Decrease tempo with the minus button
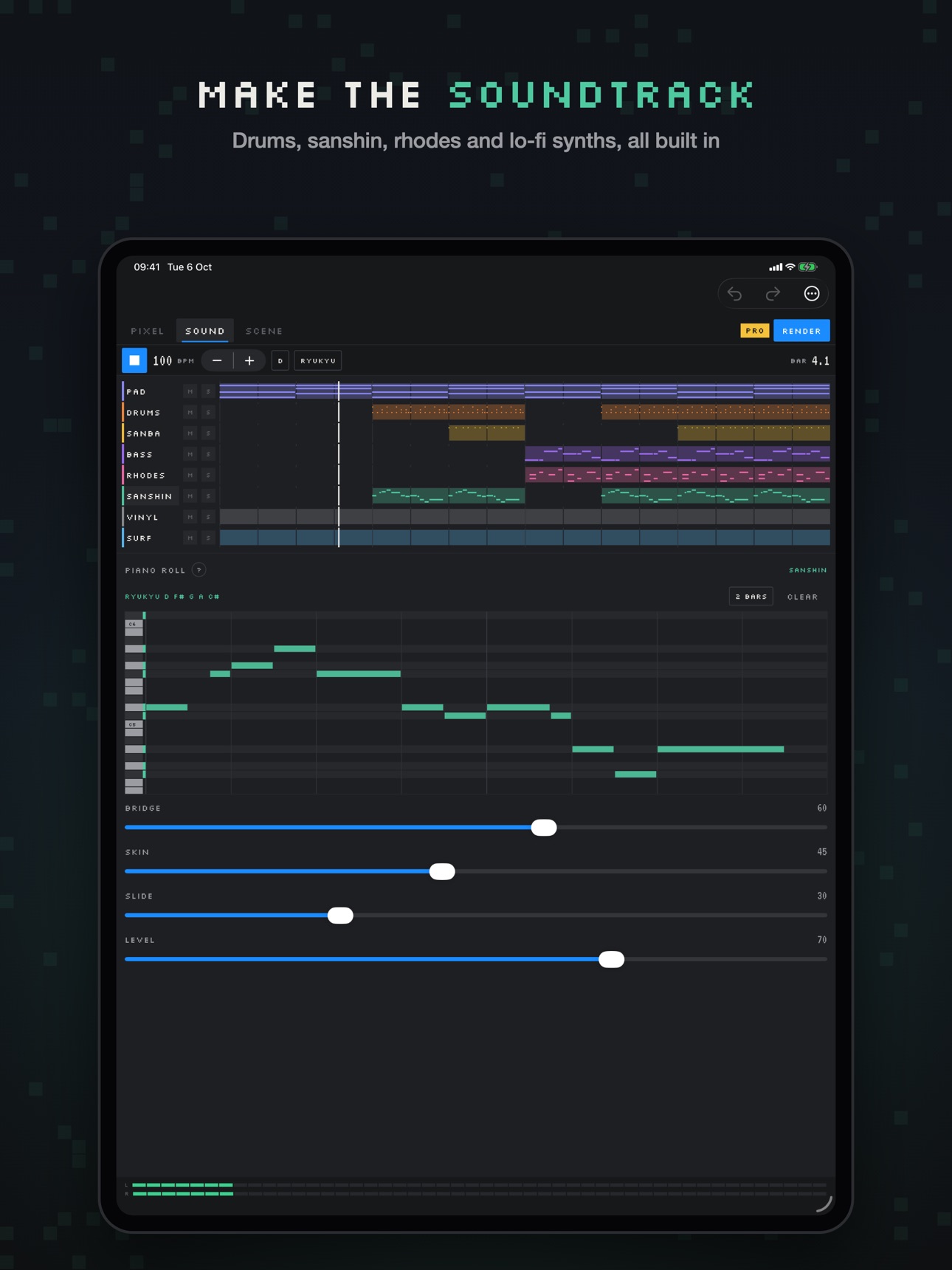The image size is (952, 1270). (217, 360)
